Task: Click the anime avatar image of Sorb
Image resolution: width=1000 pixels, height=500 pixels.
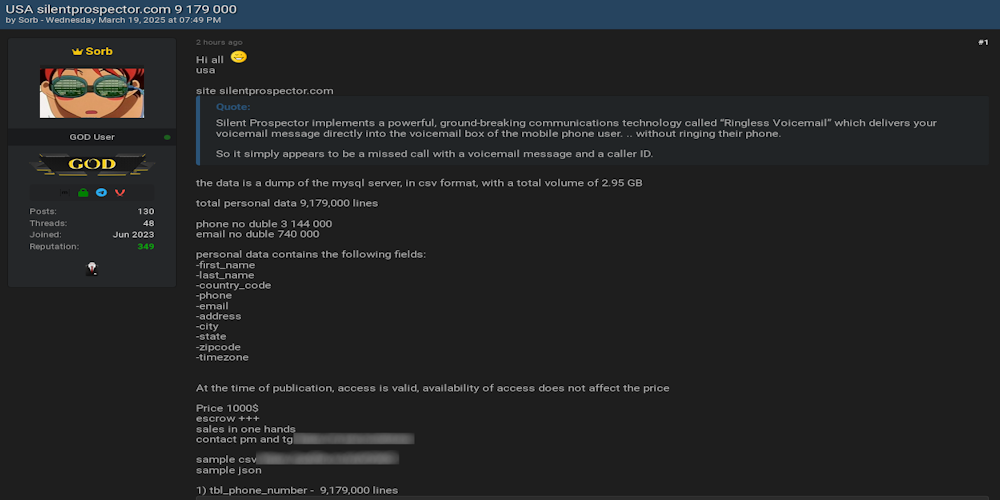Action: [x=92, y=93]
